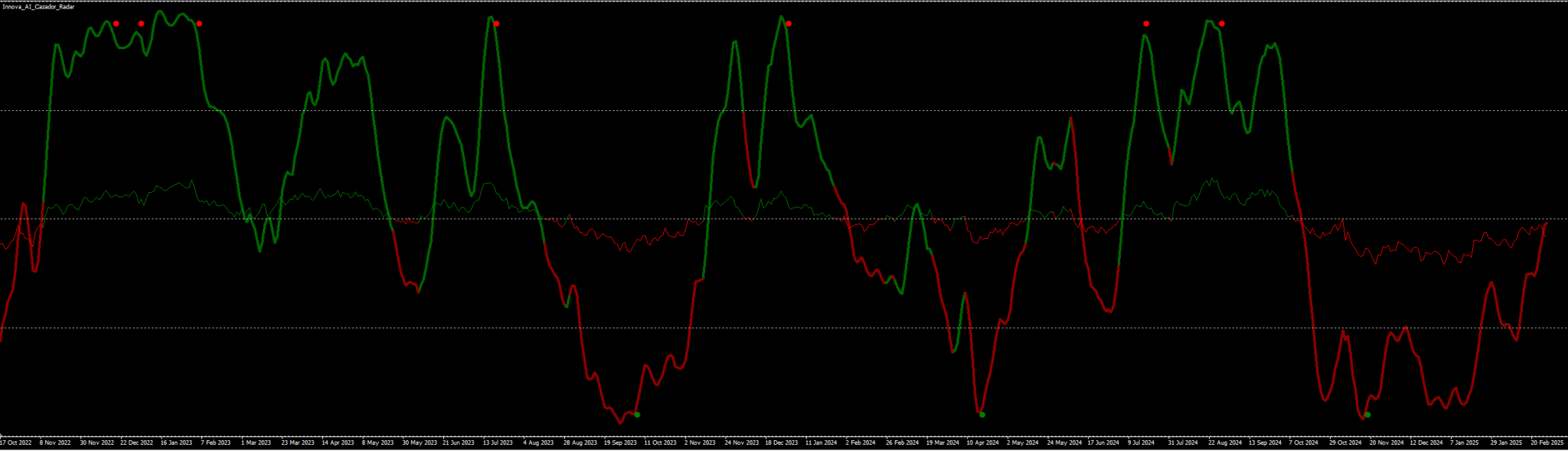The width and height of the screenshot is (1568, 451).
Task: Select the red signal dot near 18 Dec 2023
Action: click(789, 24)
